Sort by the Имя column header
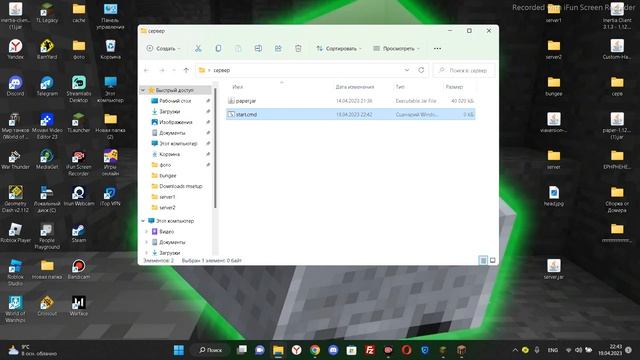The image size is (640, 360). point(238,87)
